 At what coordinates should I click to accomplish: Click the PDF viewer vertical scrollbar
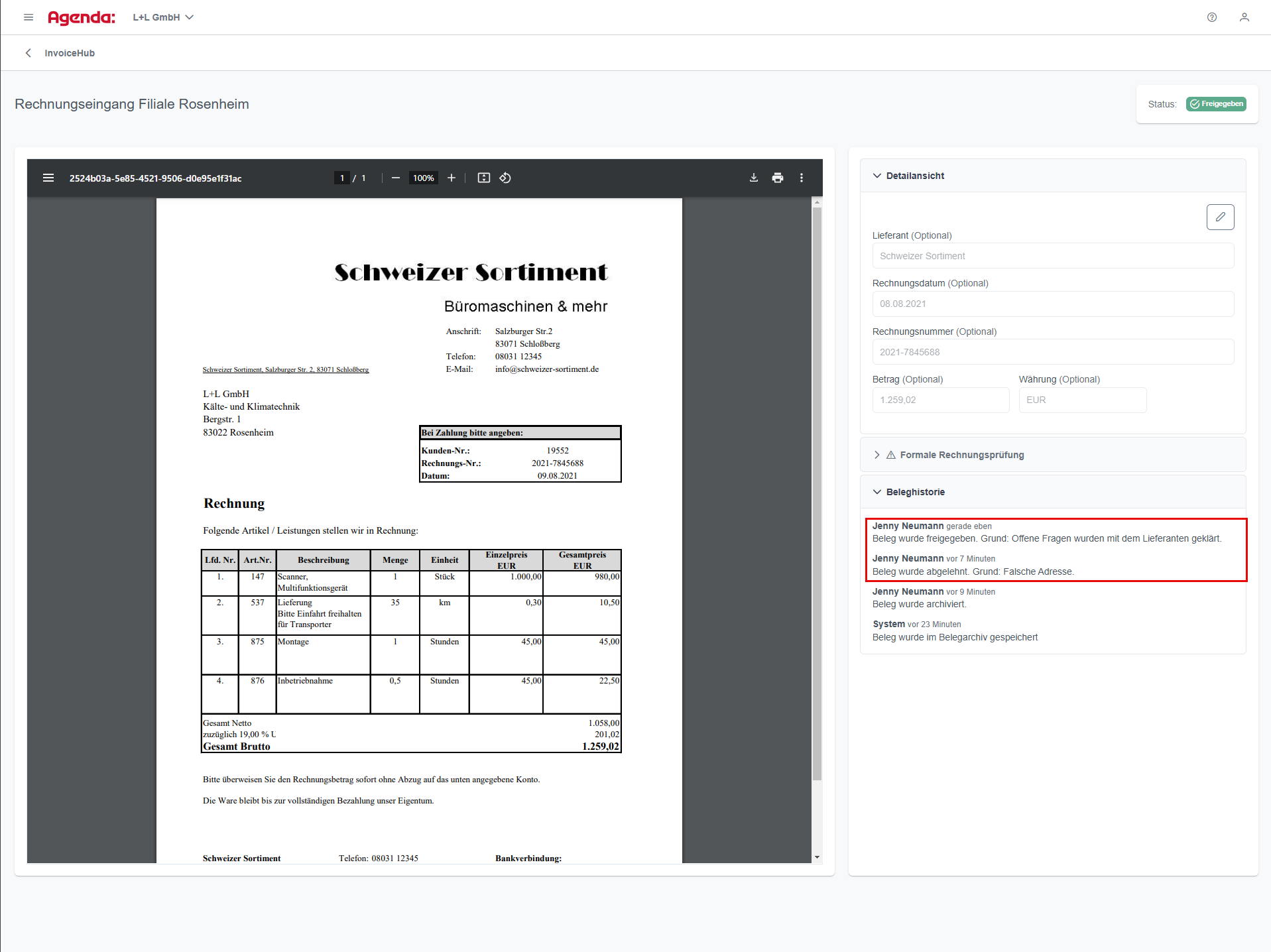[817, 494]
